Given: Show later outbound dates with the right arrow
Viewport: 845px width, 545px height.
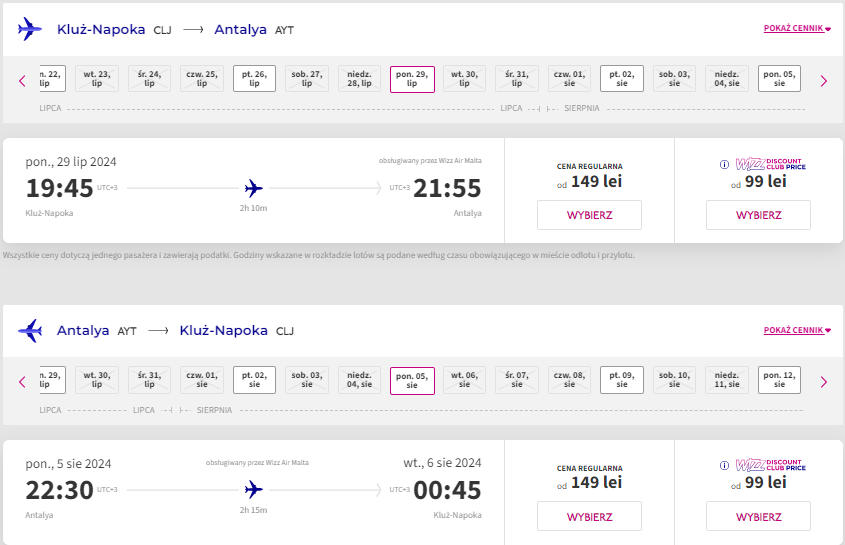Looking at the screenshot, I should (823, 81).
